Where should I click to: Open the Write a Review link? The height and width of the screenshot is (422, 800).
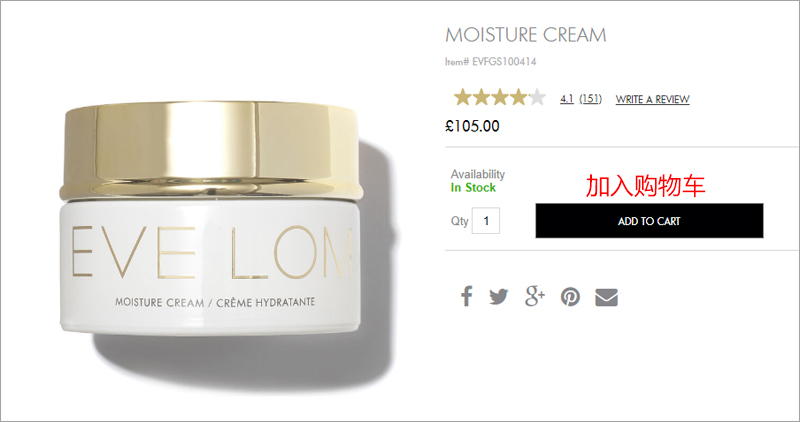[652, 100]
